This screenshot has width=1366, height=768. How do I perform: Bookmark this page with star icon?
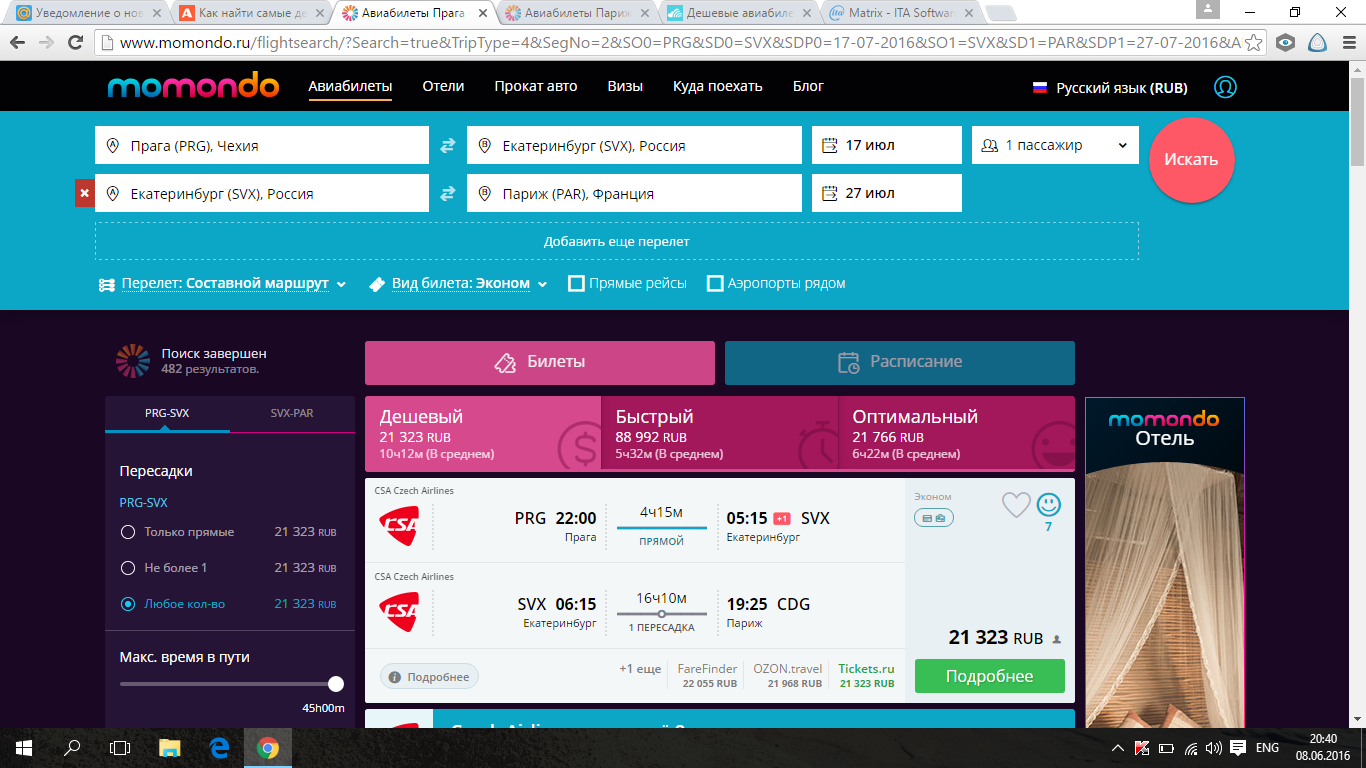[1255, 43]
